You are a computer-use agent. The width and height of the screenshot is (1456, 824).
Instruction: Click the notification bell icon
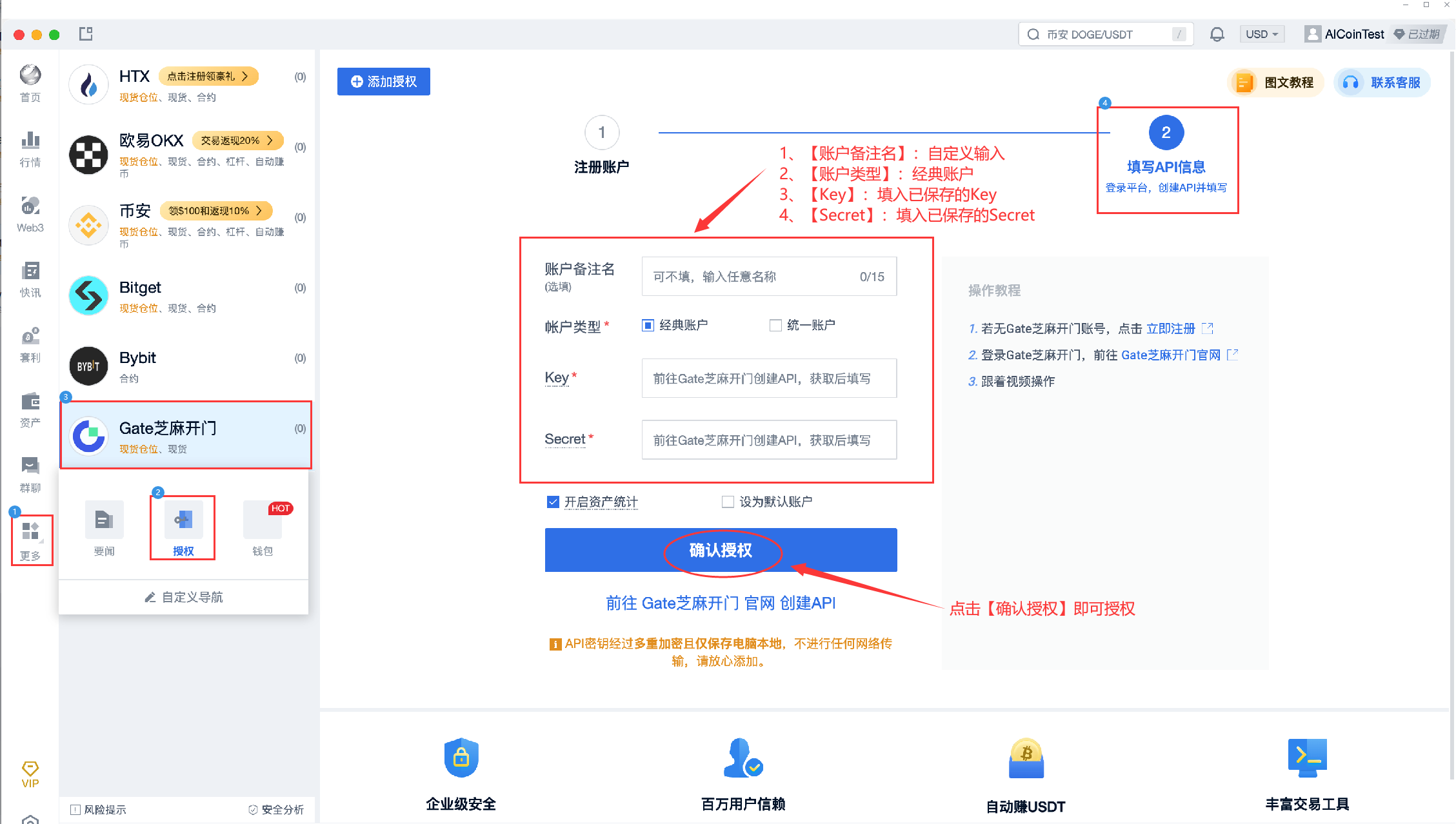coord(1217,34)
